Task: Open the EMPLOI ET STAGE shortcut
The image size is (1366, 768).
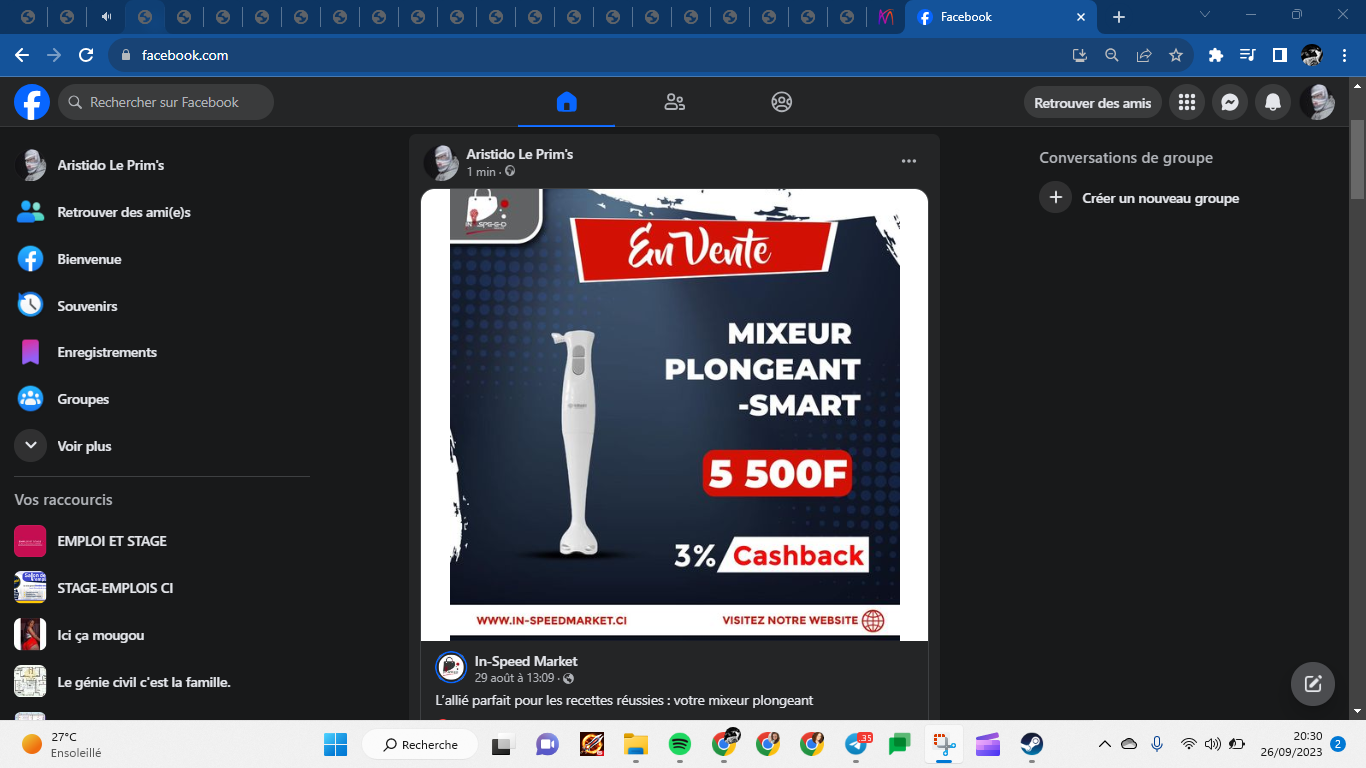Action: [x=111, y=541]
